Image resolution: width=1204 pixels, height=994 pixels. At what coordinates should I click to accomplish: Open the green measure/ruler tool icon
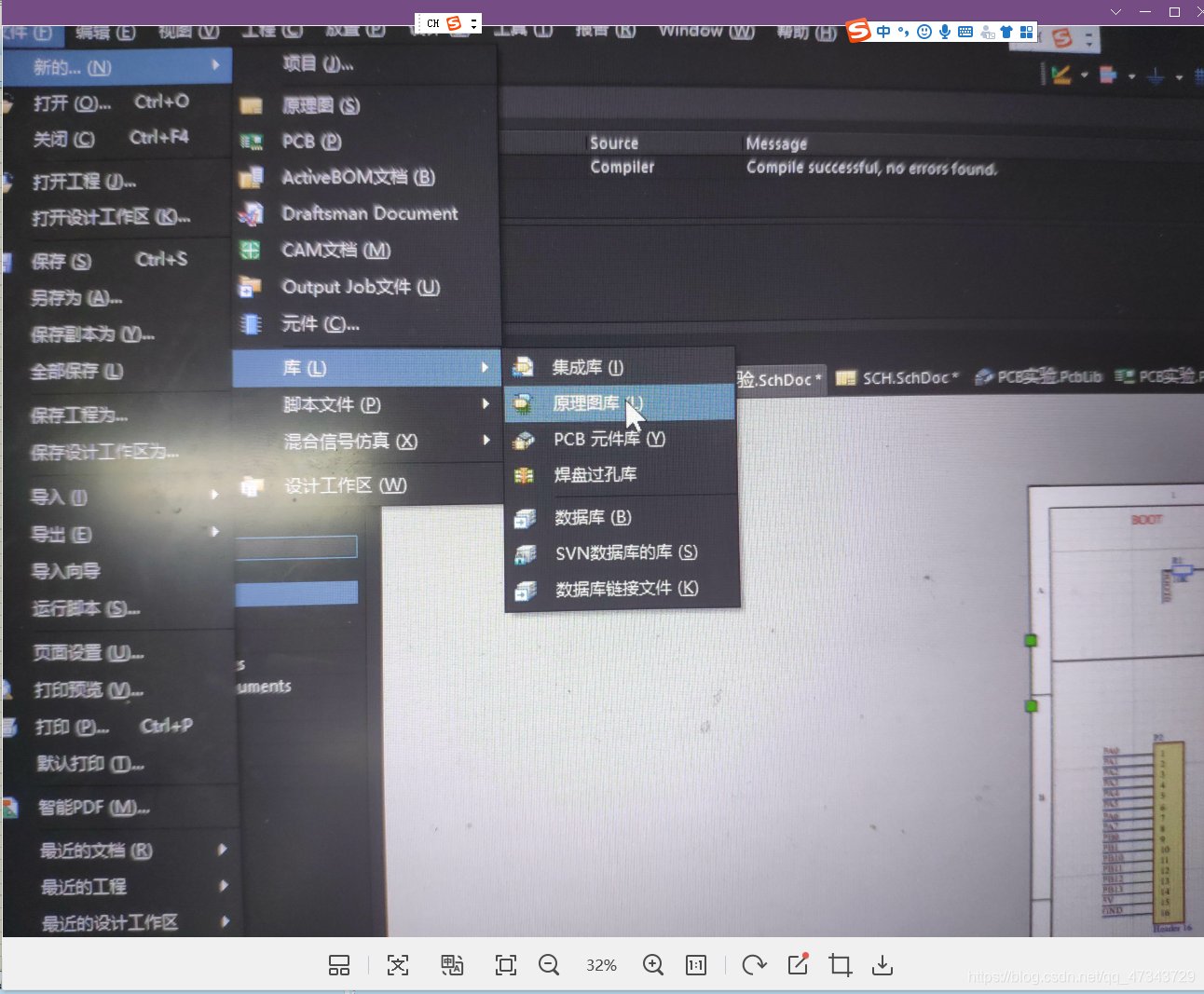tap(1062, 75)
